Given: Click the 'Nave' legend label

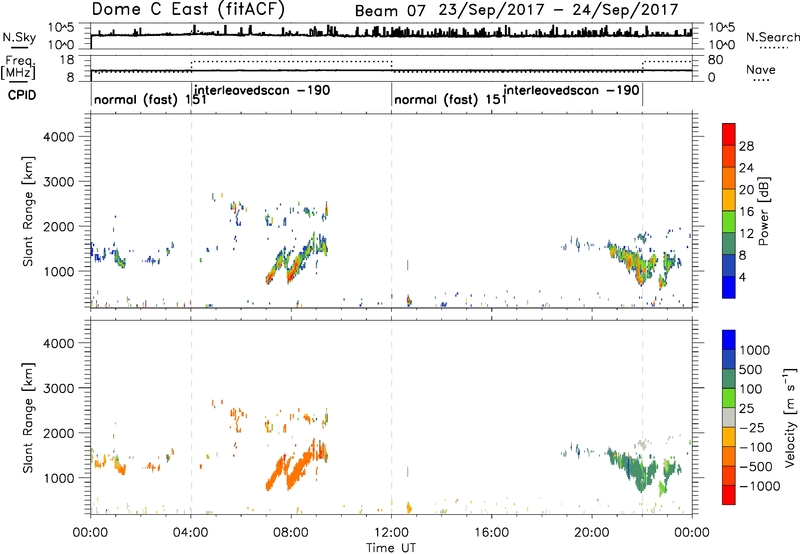Looking at the screenshot, I should tap(761, 70).
